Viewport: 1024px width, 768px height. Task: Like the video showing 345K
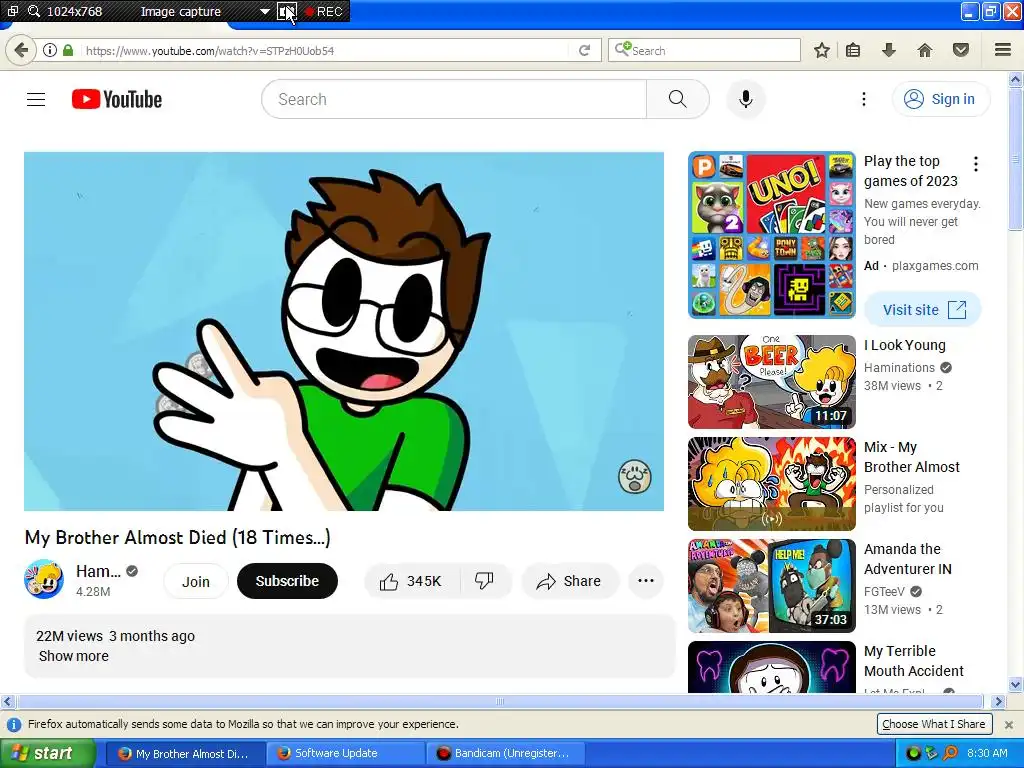coord(411,581)
